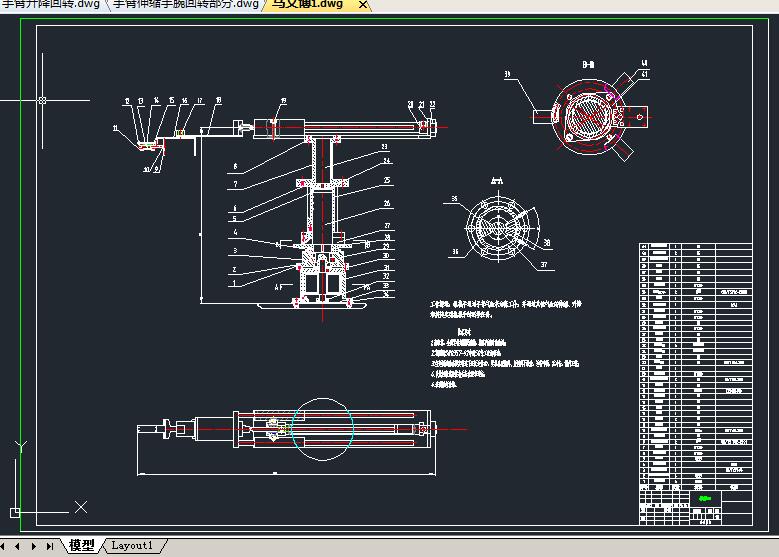Viewport: 779px width, 557px height.
Task: Select the active 马文博1.dwg document tab
Action: click(308, 4)
